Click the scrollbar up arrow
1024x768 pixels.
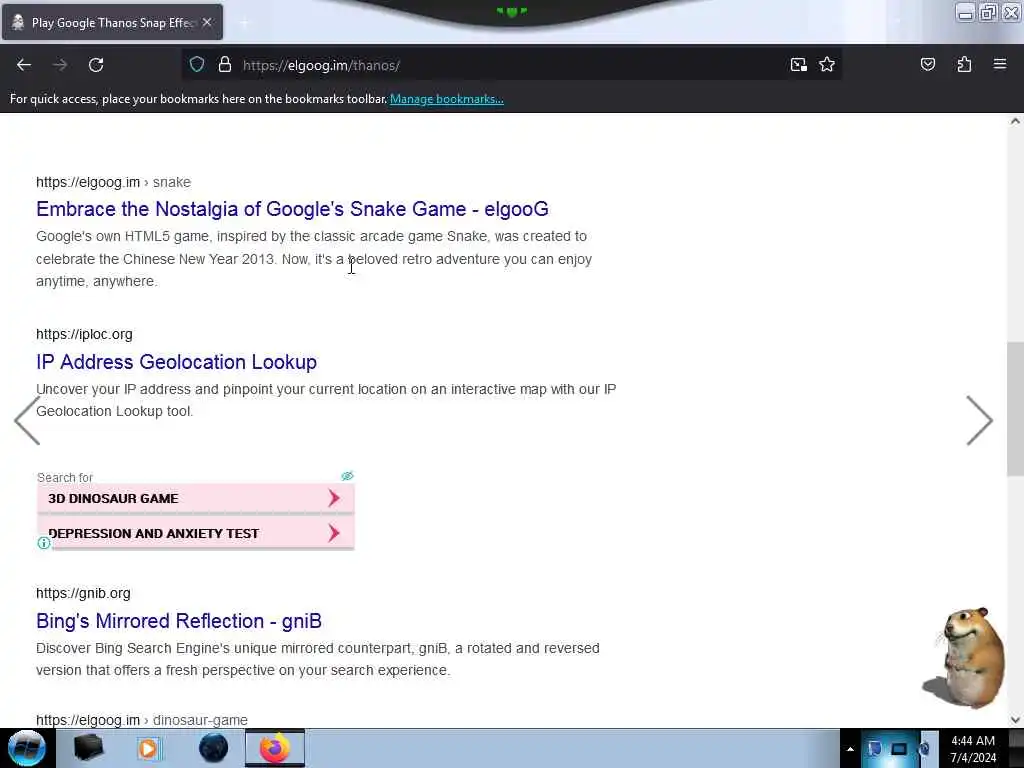[x=1015, y=121]
